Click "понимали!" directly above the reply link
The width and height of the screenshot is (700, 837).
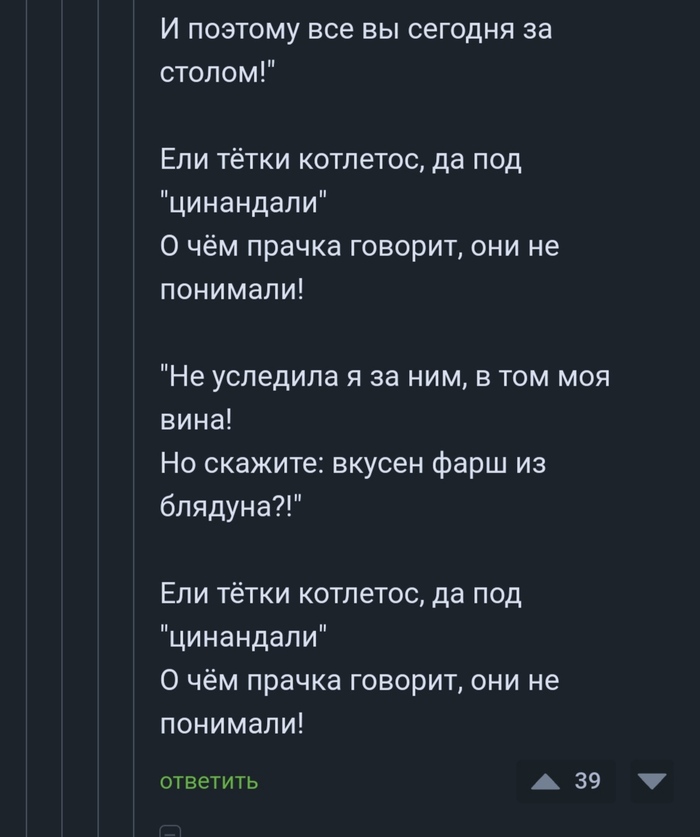tap(230, 723)
